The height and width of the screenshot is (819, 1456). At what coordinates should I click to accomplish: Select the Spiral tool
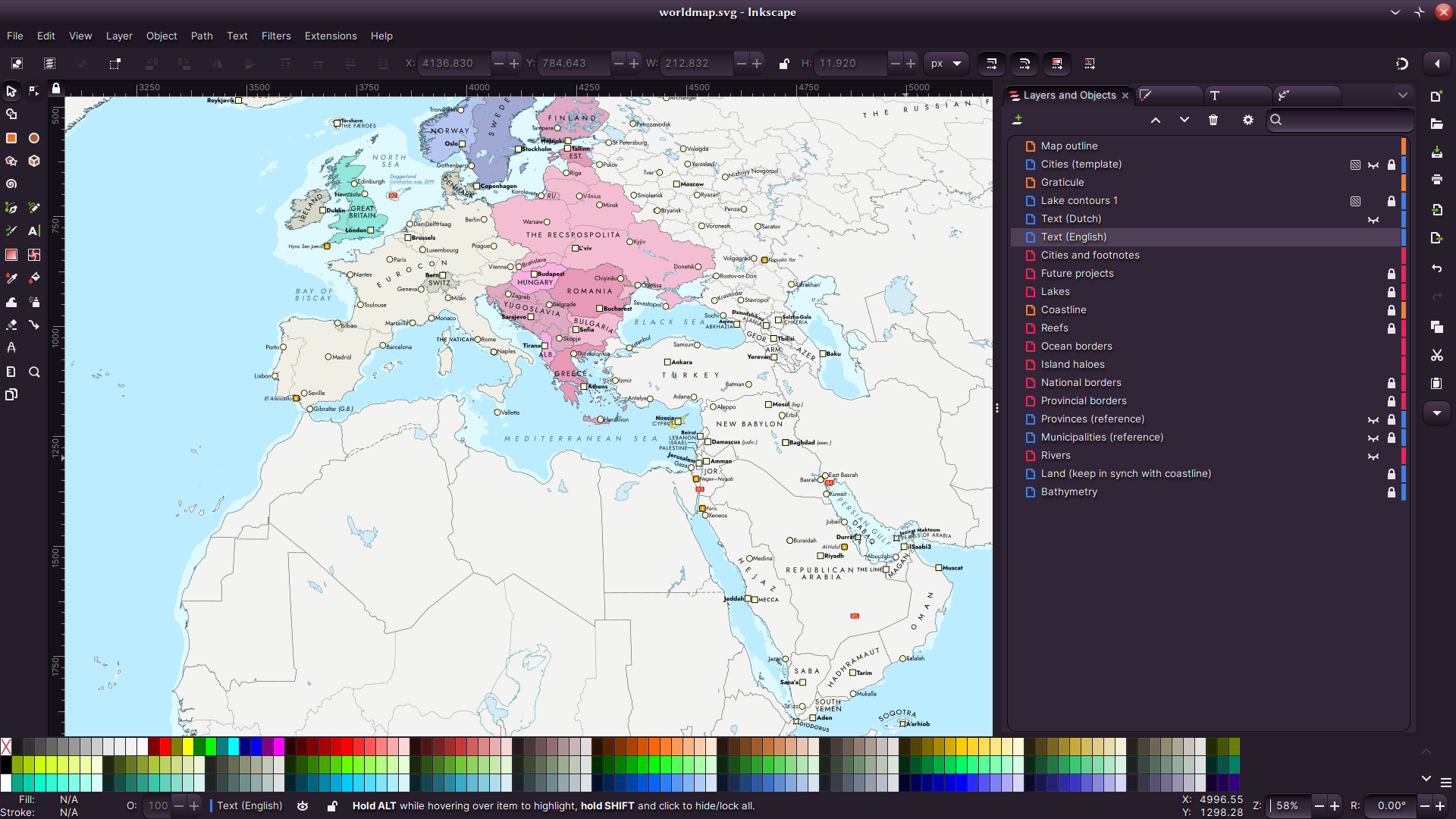[x=11, y=184]
